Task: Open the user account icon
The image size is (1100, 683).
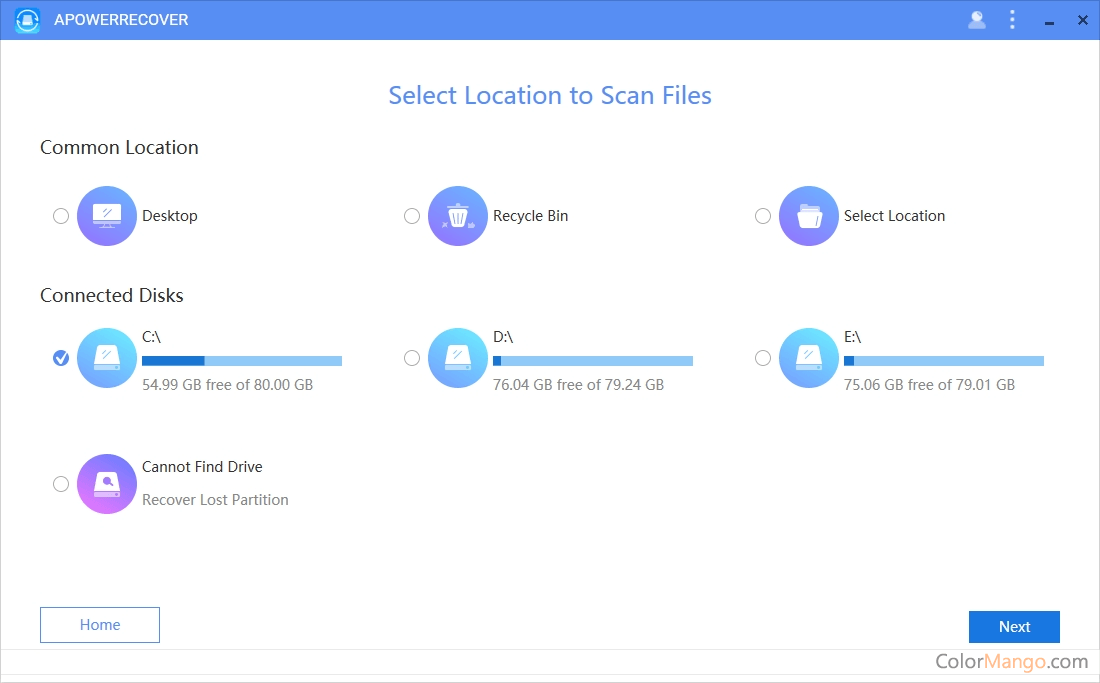Action: [977, 20]
